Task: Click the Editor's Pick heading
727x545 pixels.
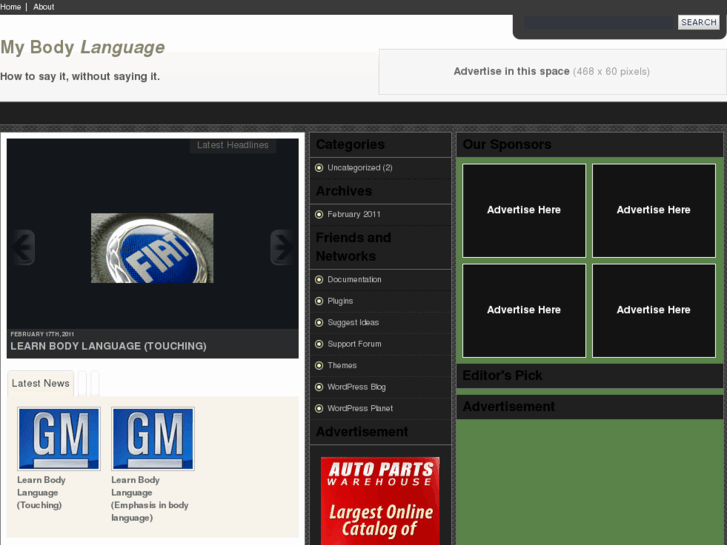Action: pyautogui.click(x=502, y=375)
